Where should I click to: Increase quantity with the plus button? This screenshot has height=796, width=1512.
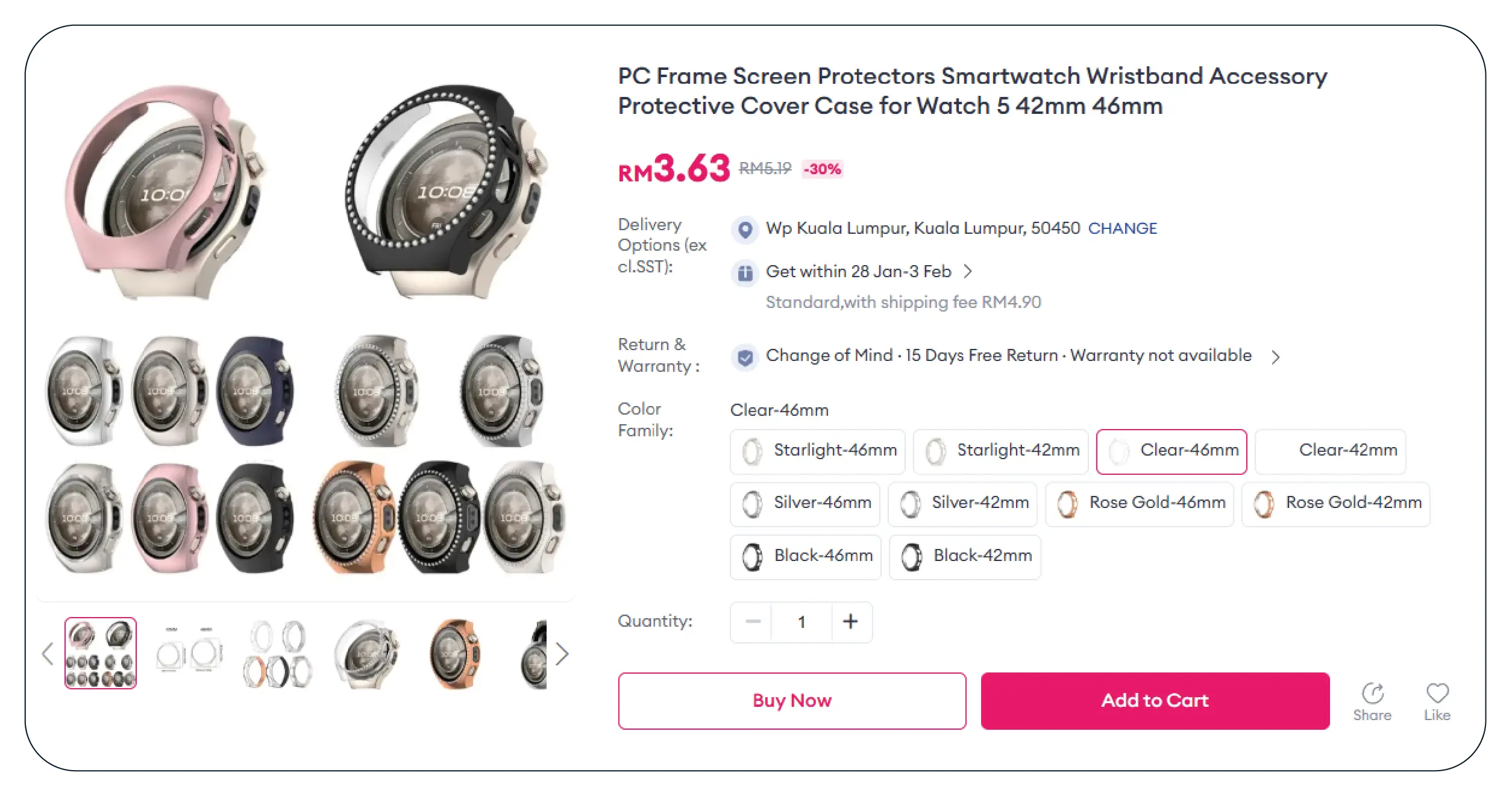click(850, 622)
